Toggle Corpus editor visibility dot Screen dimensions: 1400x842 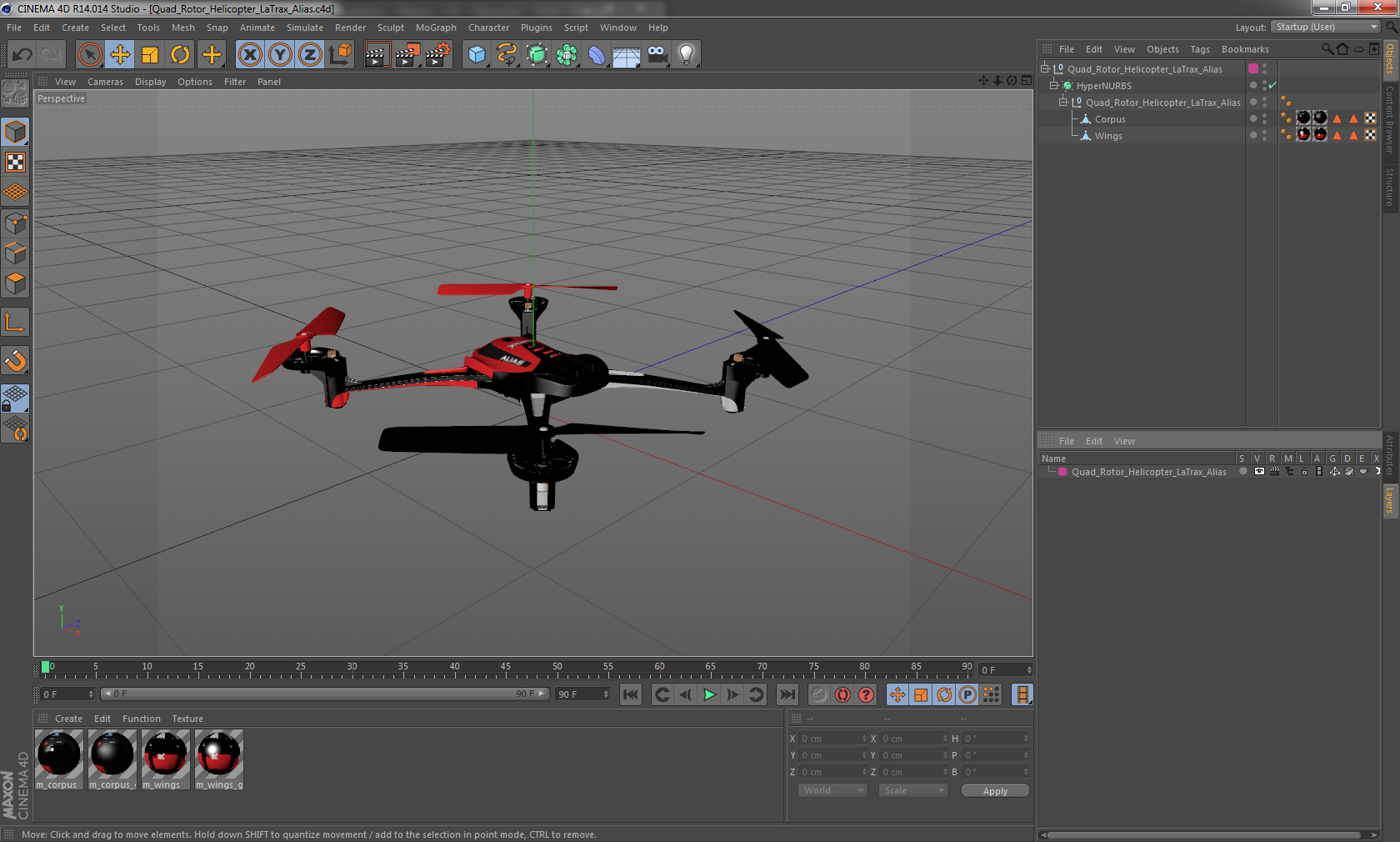pos(1264,116)
